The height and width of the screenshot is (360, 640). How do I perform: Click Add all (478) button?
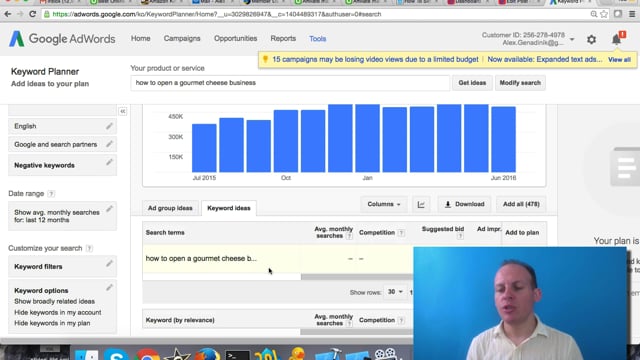[521, 204]
